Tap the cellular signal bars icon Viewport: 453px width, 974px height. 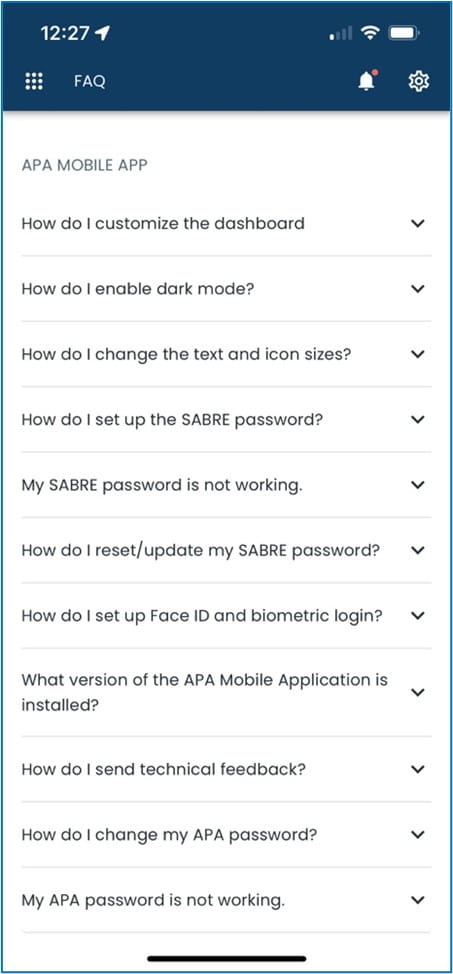click(342, 34)
